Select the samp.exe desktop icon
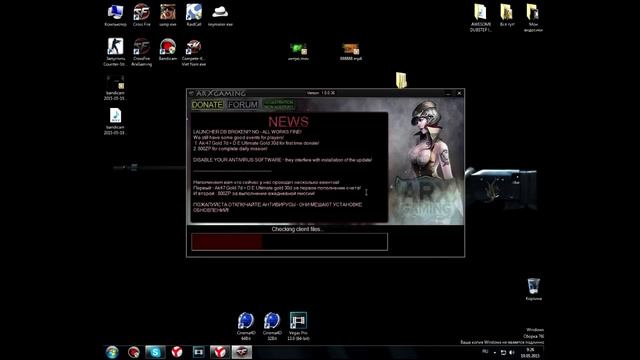The height and width of the screenshot is (360, 640). (168, 15)
